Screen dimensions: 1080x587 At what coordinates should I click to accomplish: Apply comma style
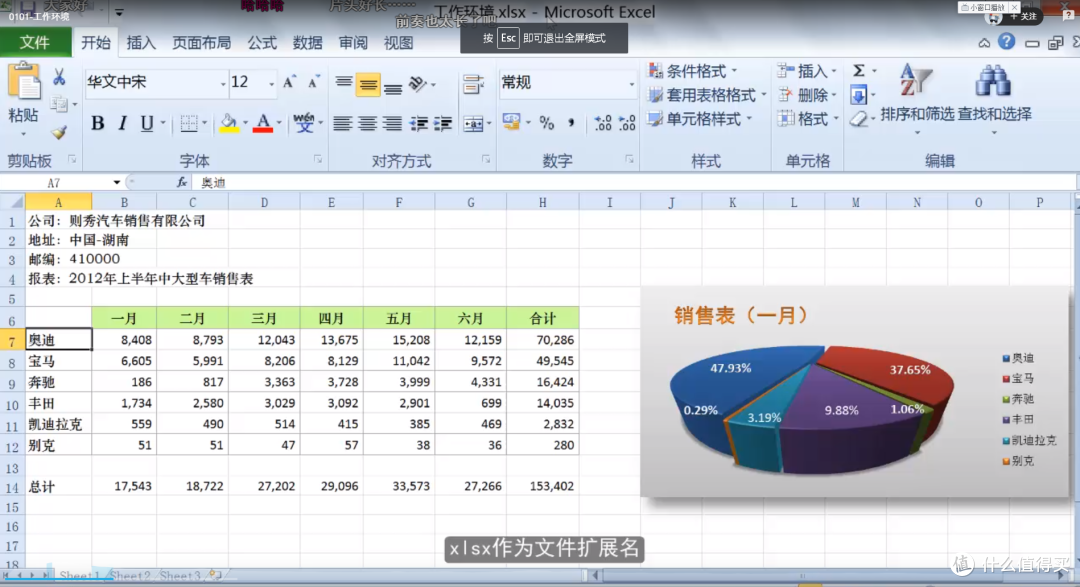pos(571,123)
